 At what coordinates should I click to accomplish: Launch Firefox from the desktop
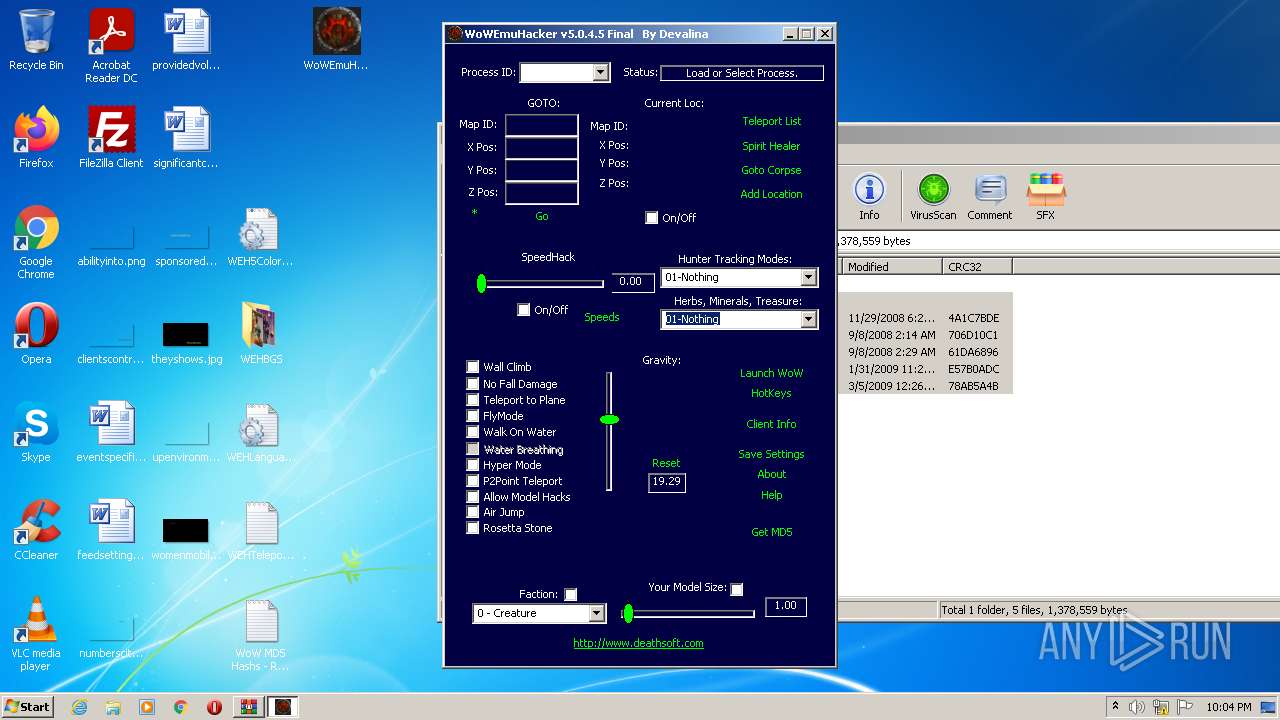click(x=36, y=138)
